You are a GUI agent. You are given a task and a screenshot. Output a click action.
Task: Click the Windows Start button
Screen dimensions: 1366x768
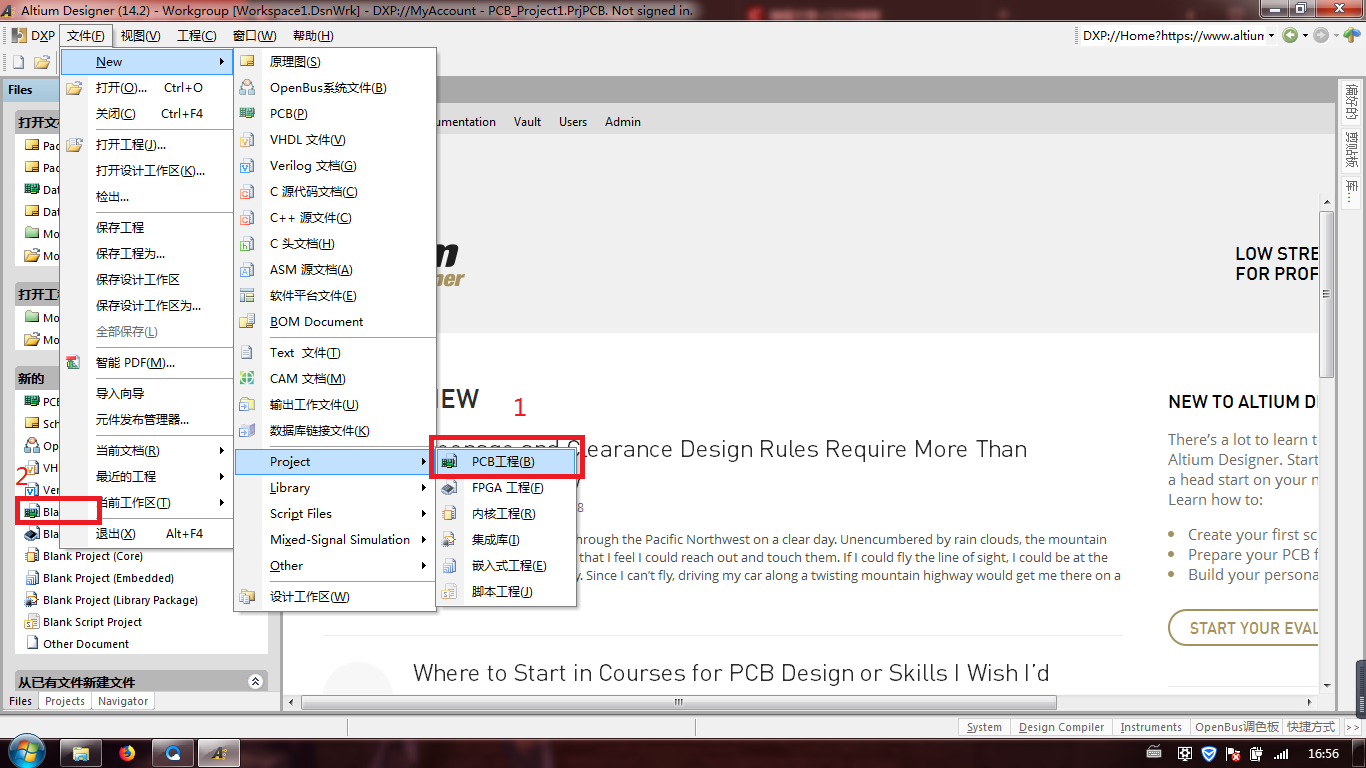pos(25,751)
